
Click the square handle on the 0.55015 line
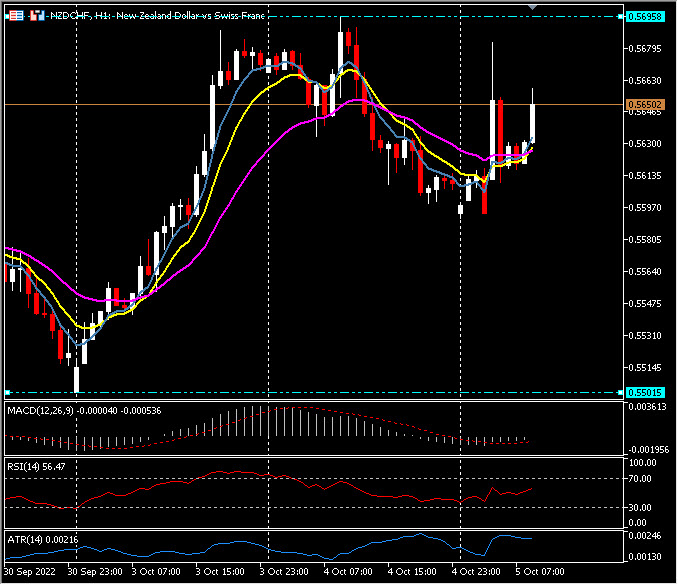tap(7, 392)
